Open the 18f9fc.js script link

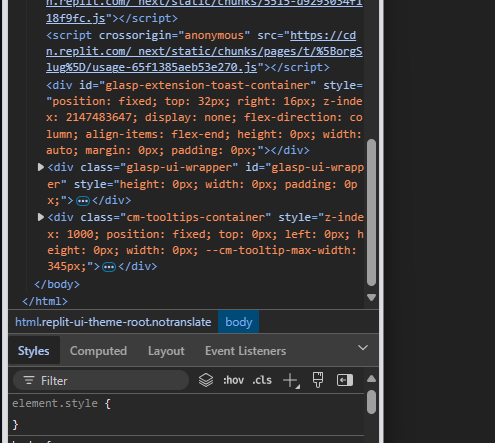coord(76,18)
